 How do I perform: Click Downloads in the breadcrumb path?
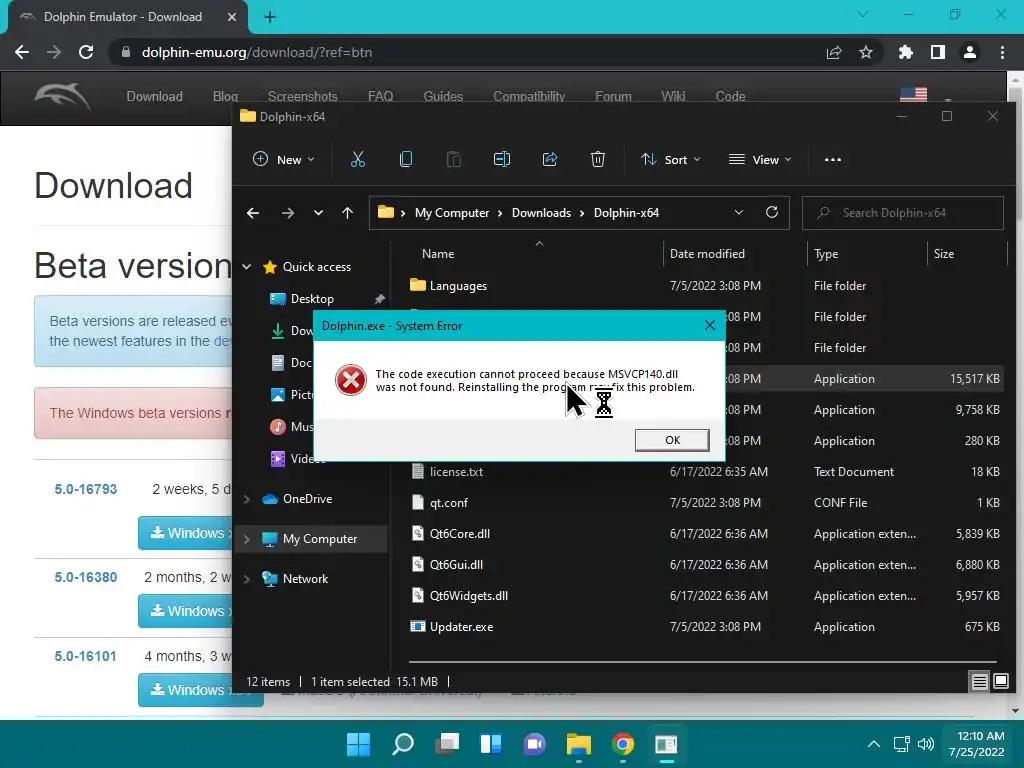click(541, 213)
